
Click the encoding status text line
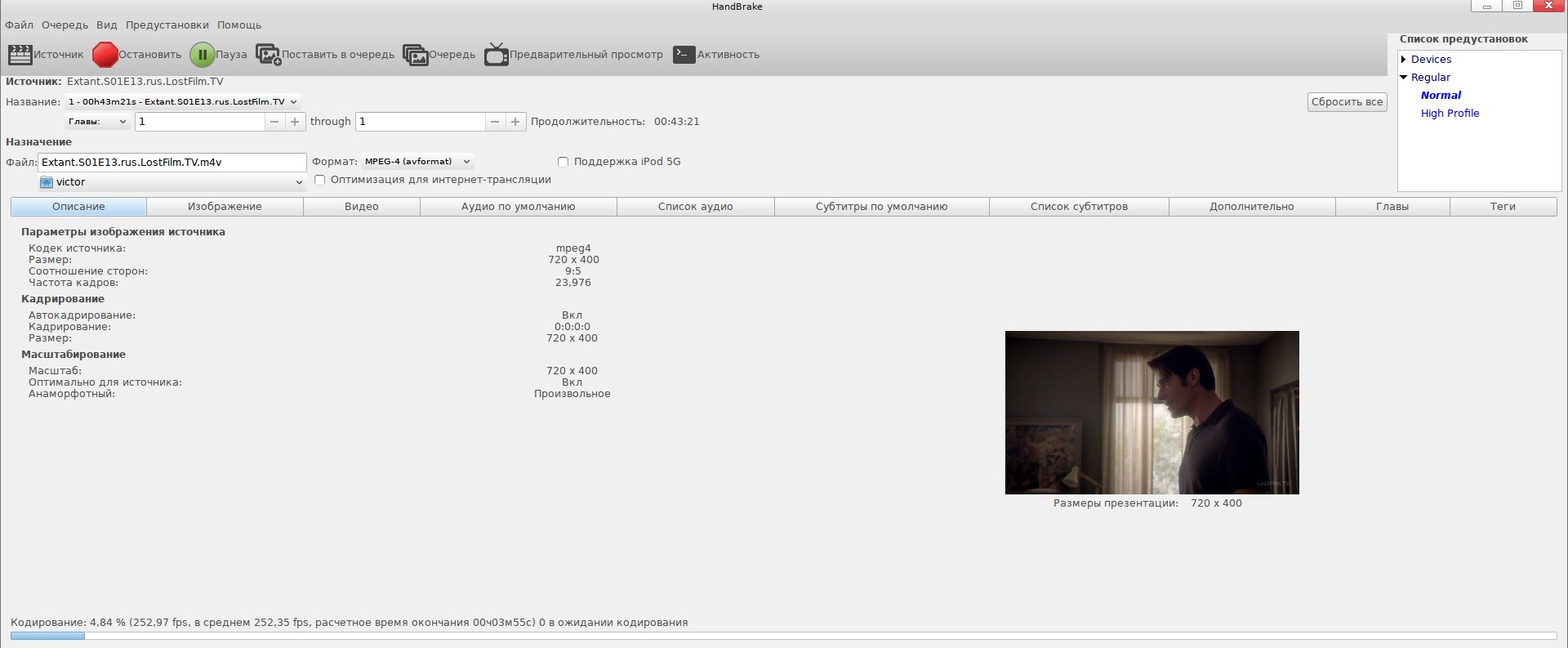[350, 623]
